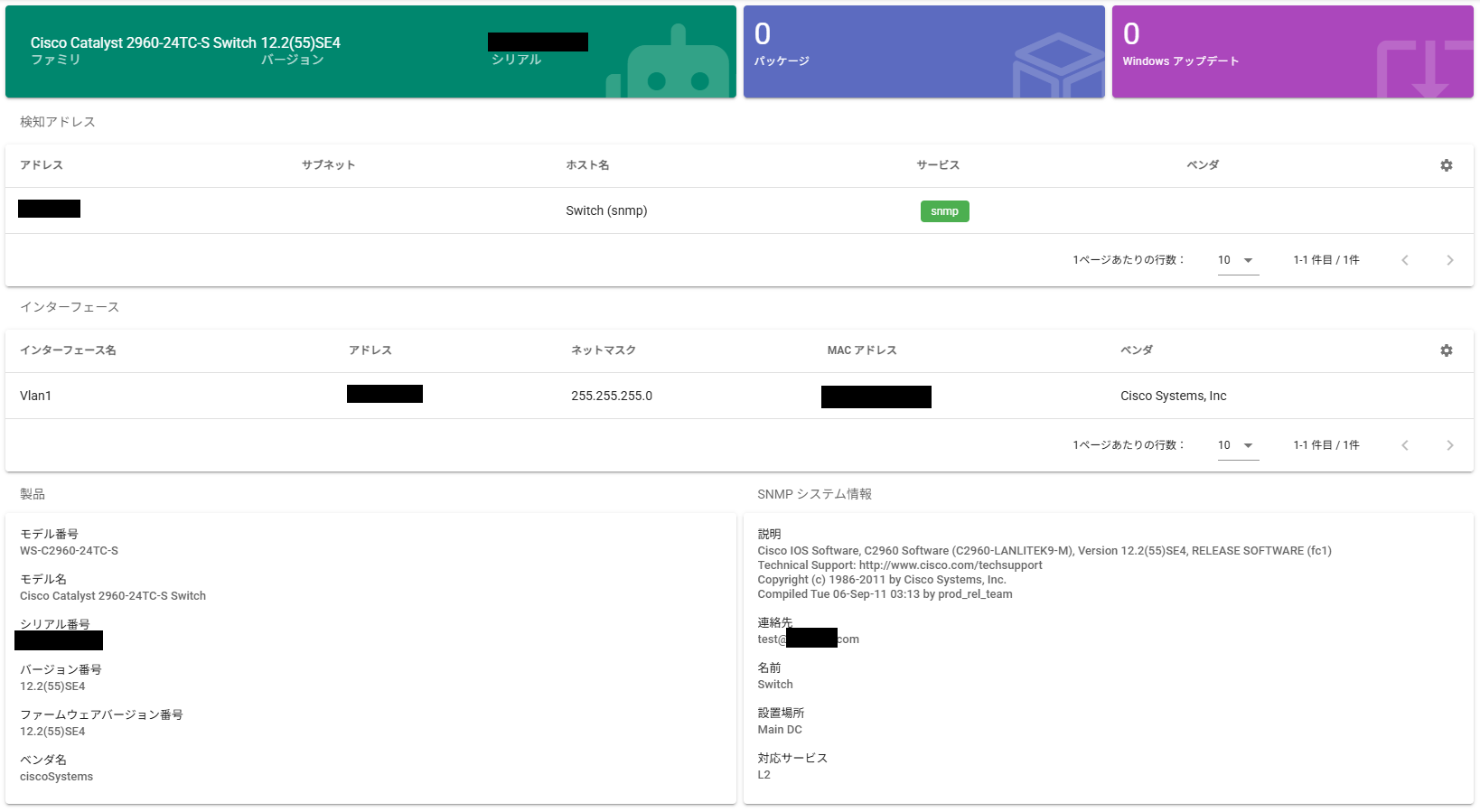Sort by ホスト名 column header
Image resolution: width=1480 pixels, height=812 pixels.
[587, 165]
